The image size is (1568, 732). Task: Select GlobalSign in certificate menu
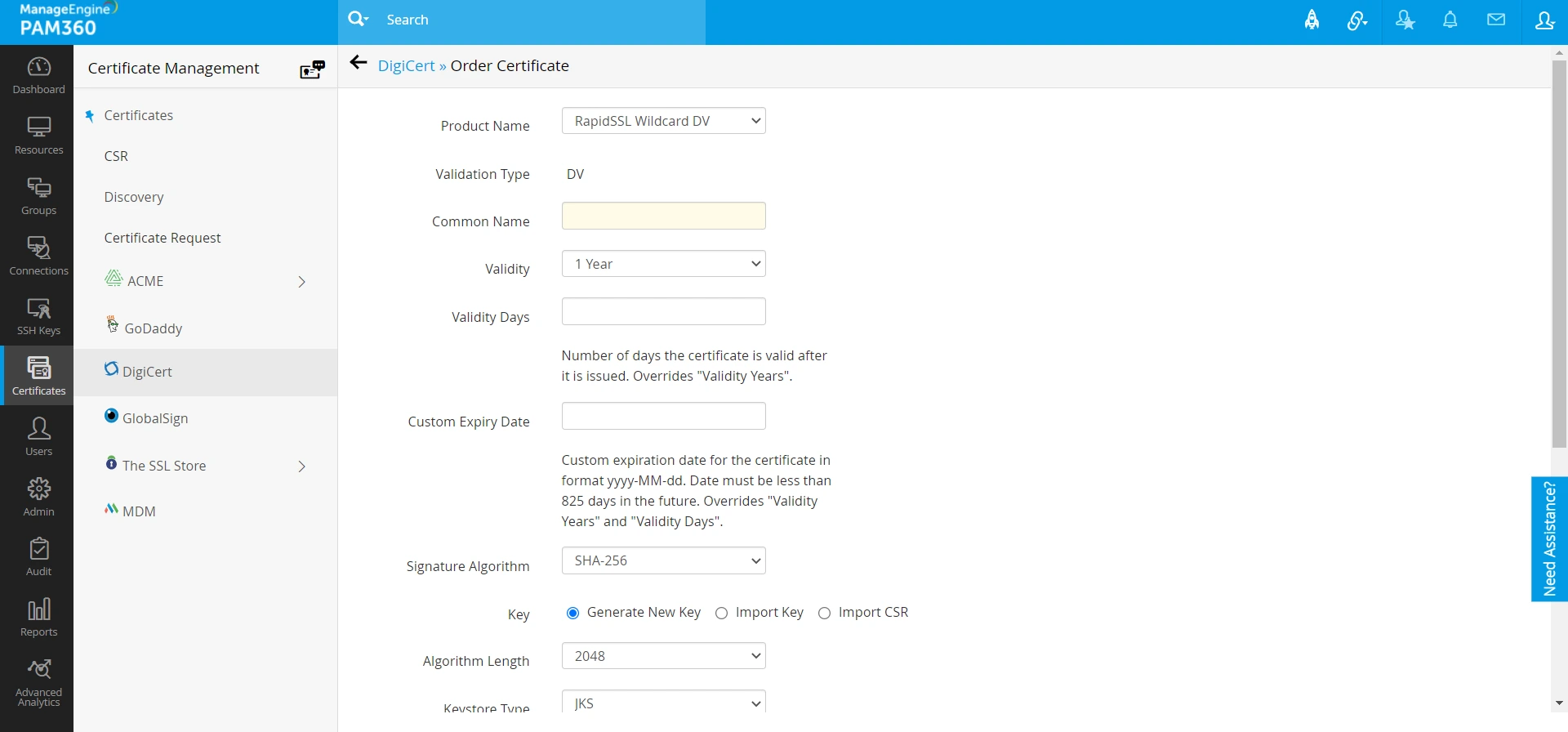click(x=155, y=418)
